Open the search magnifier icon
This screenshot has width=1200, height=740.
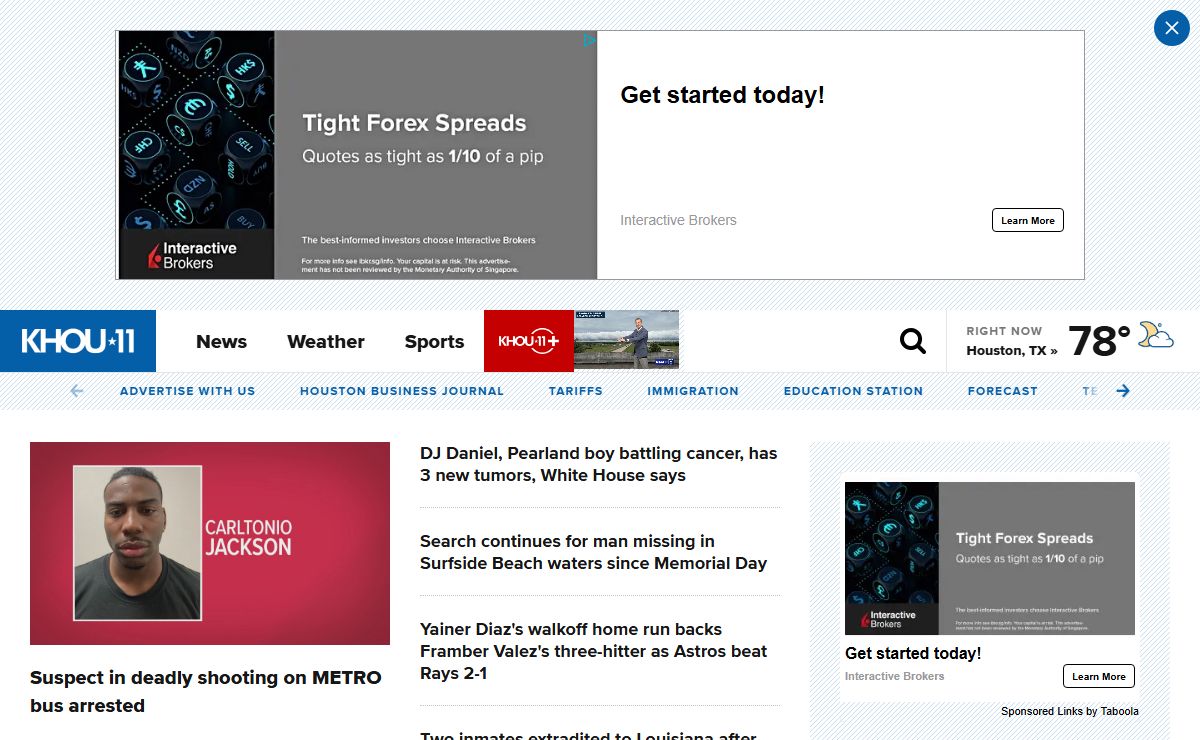click(913, 341)
